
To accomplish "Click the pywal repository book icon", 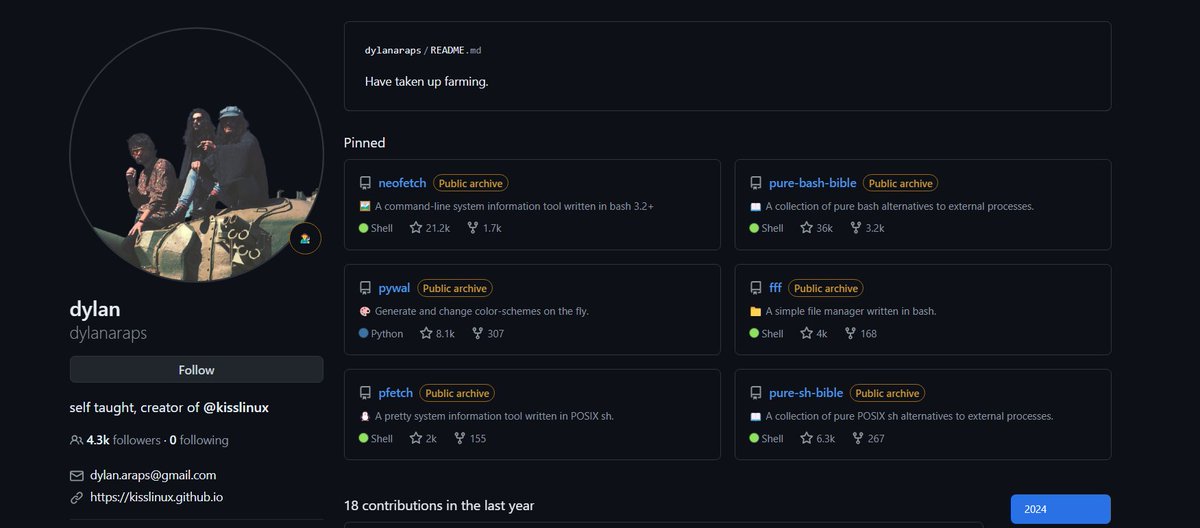I will pos(365,288).
